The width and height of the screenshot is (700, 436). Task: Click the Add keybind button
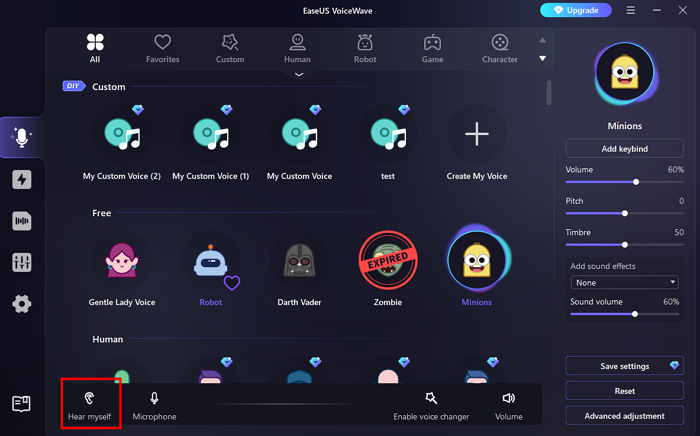pos(624,148)
